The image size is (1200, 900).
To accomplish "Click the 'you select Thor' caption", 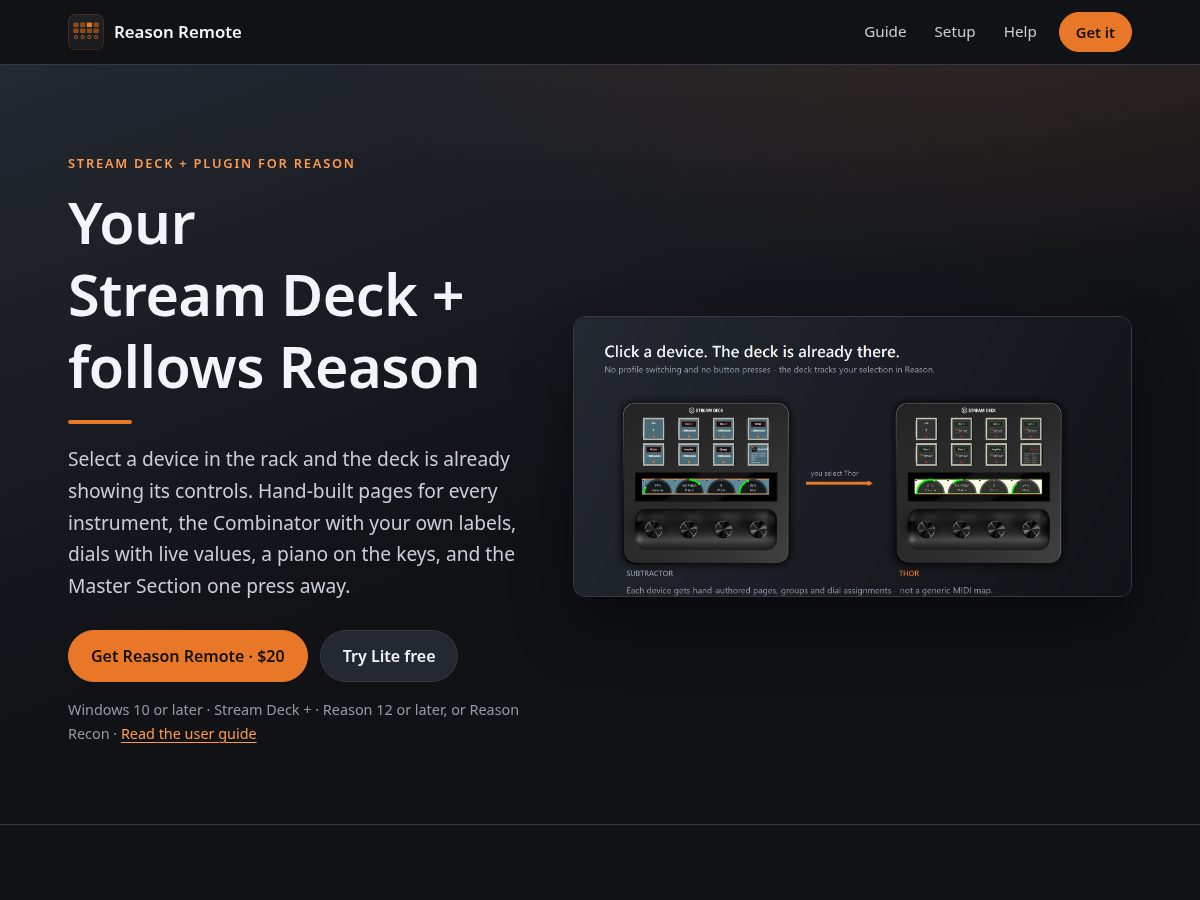I will coord(835,473).
